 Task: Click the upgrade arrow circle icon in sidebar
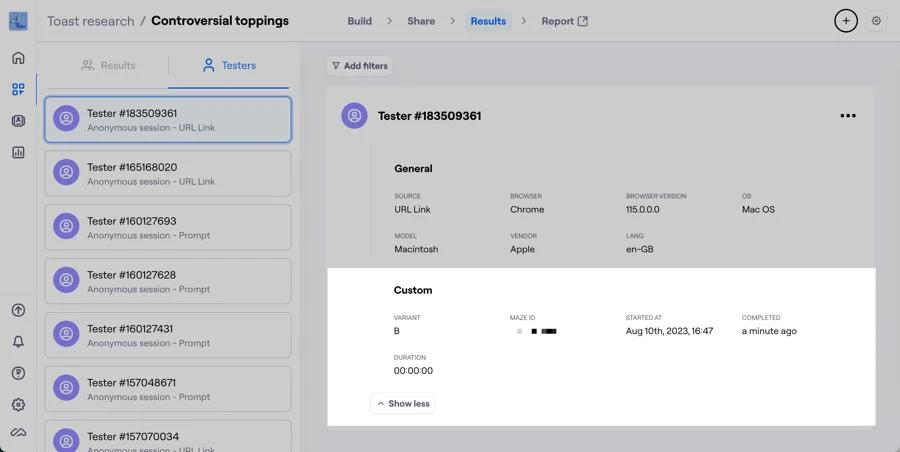pos(18,310)
